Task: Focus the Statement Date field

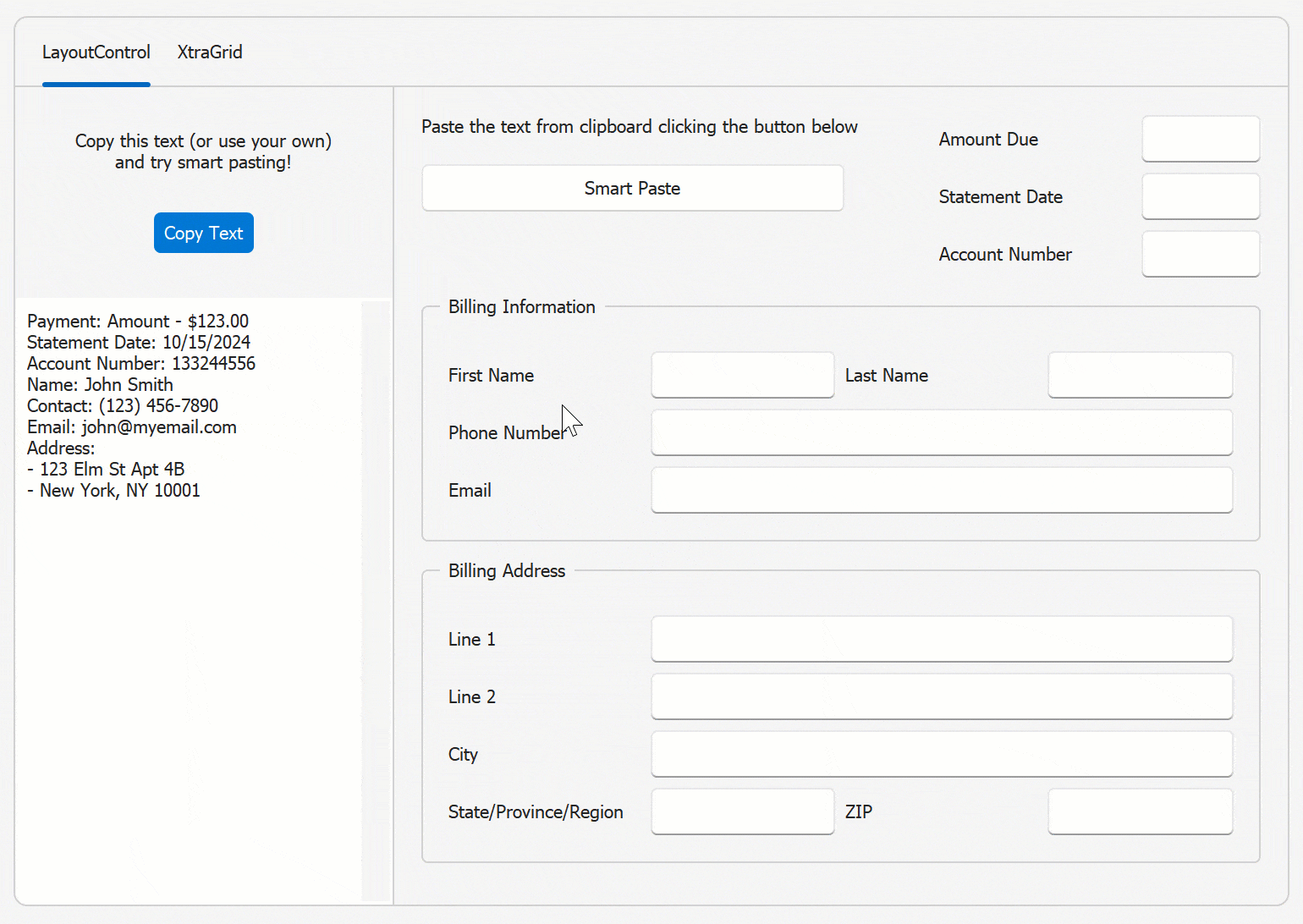Action: coord(1201,196)
